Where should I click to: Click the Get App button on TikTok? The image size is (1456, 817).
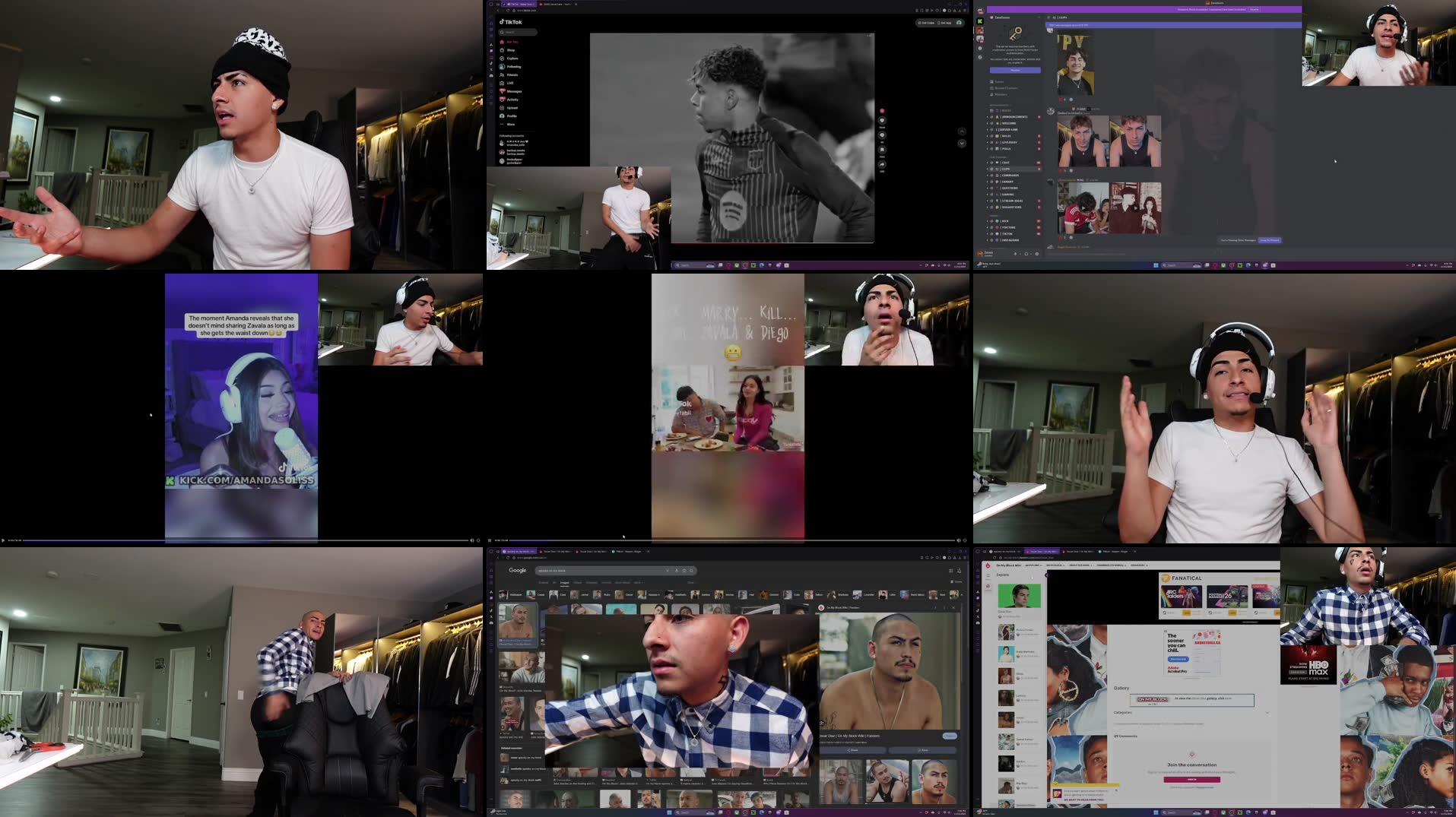point(944,23)
